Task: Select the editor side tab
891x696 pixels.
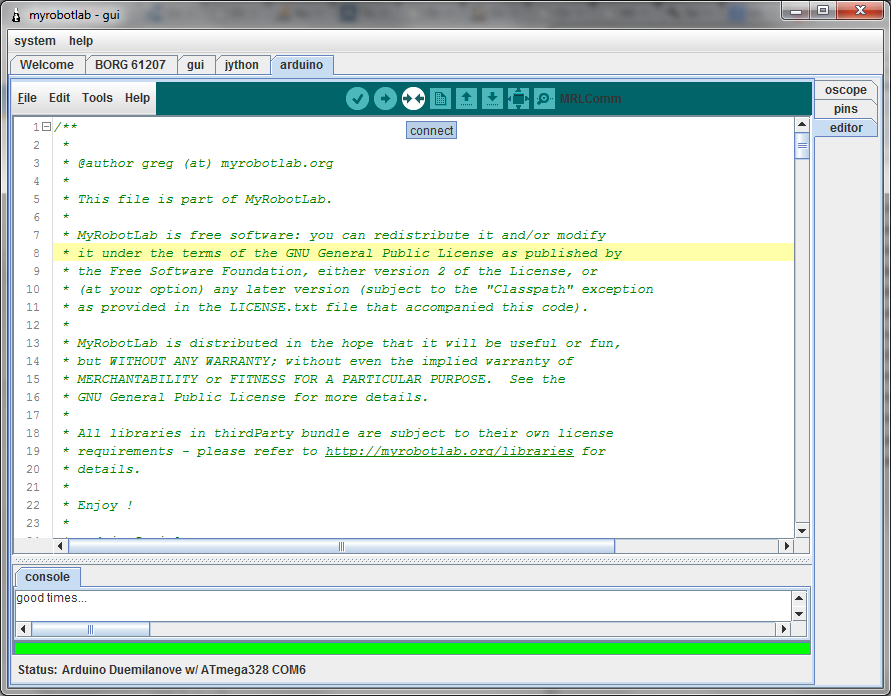Action: [846, 128]
